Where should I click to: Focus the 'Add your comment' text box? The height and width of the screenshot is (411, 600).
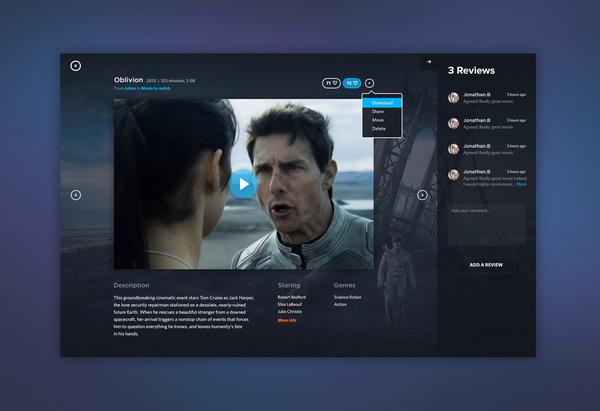pyautogui.click(x=486, y=226)
